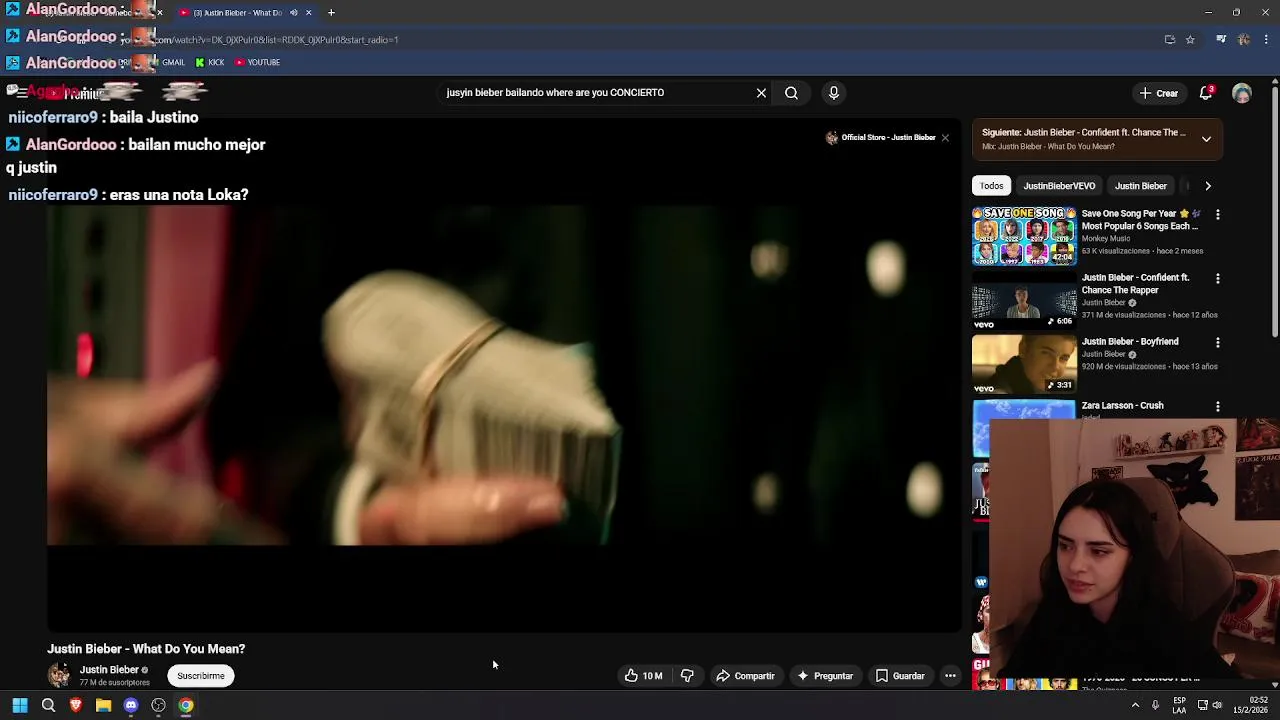
Task: Open Chrome profile avatar in toolbar
Action: click(x=1244, y=40)
